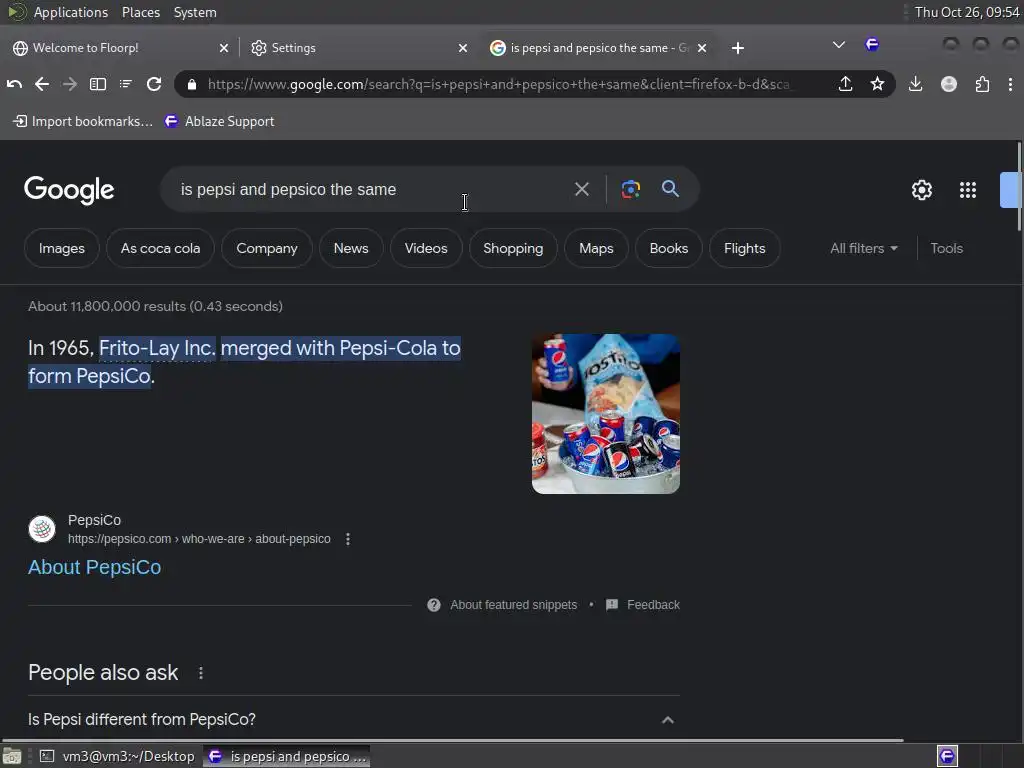The width and height of the screenshot is (1024, 768).
Task: Send Feedback on the featured snippet
Action: click(643, 605)
